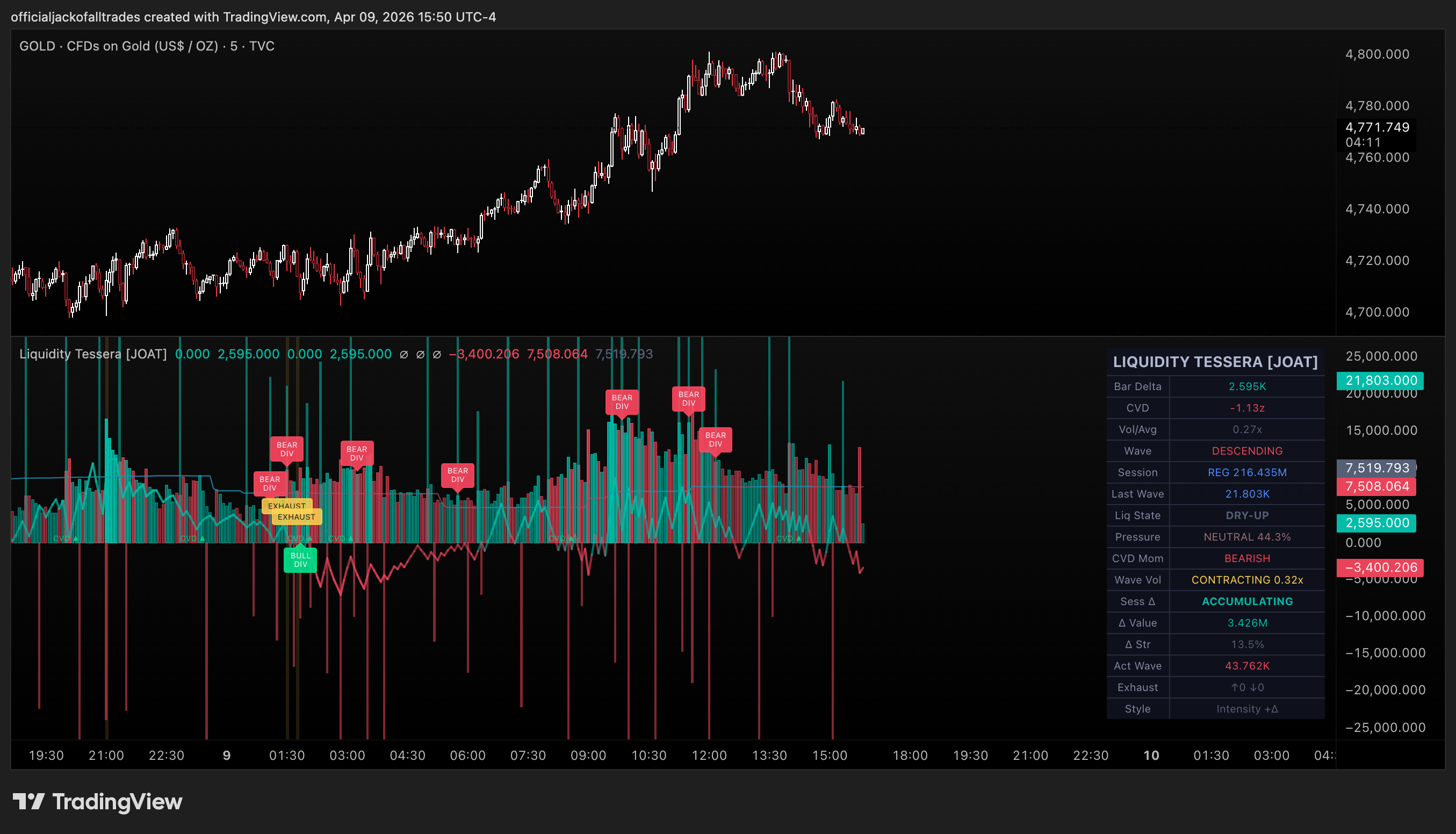Click the Δ Value cell 3.426M
Screen dimensions: 1456x834
1247,623
